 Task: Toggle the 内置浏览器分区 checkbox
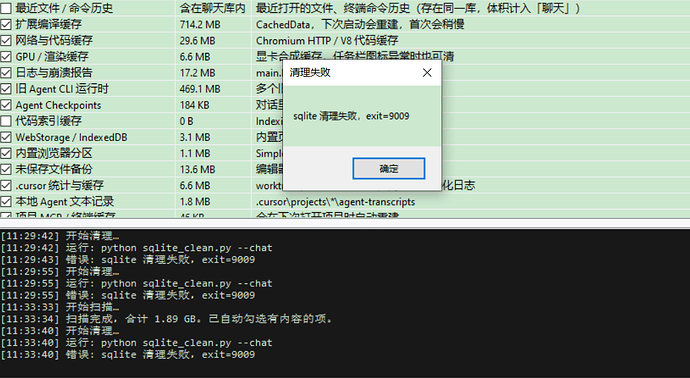[6, 153]
